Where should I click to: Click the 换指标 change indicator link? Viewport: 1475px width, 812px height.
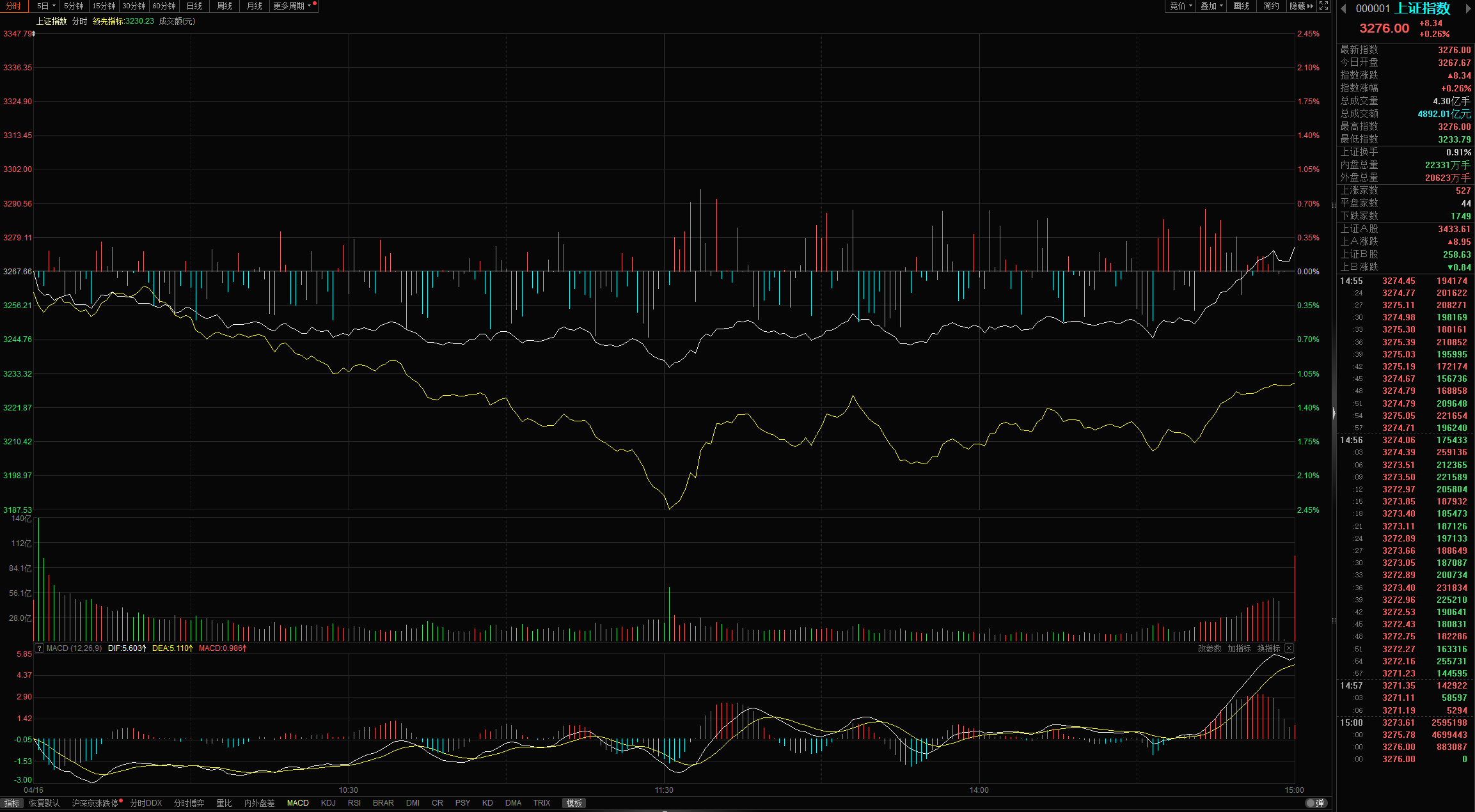click(x=1268, y=648)
